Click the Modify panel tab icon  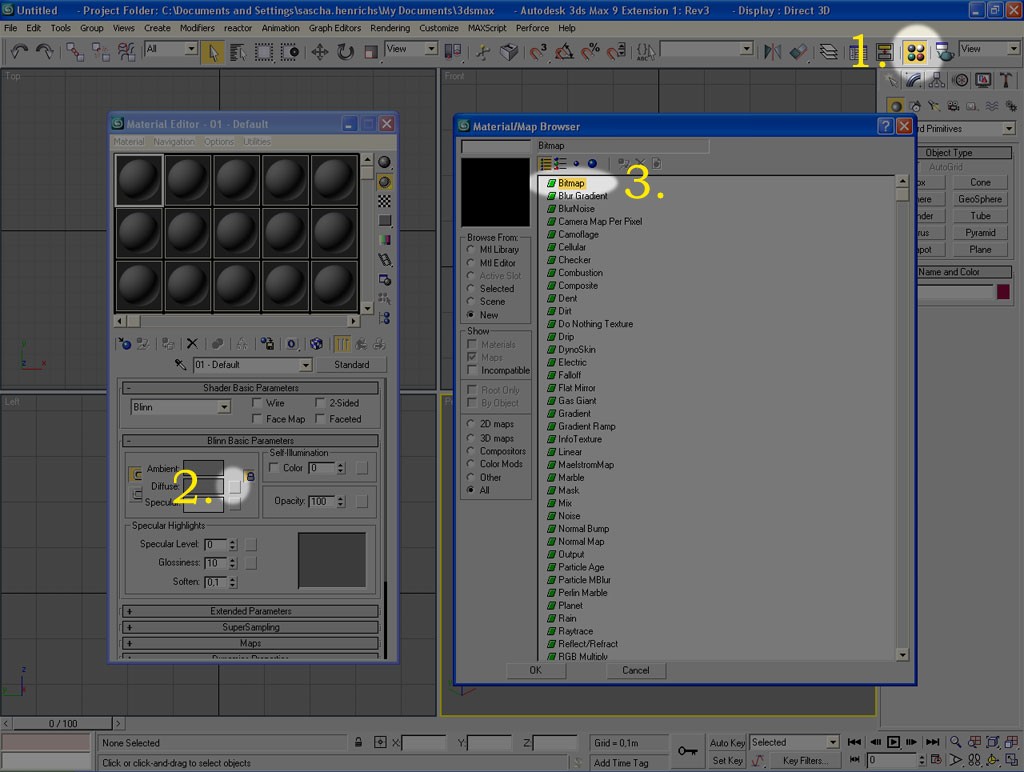point(914,81)
